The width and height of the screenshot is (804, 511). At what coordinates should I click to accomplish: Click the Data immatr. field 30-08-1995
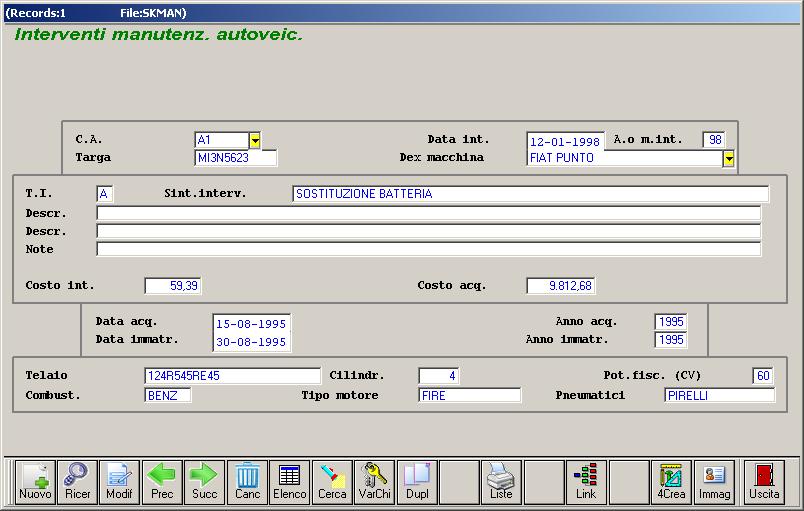pos(252,342)
